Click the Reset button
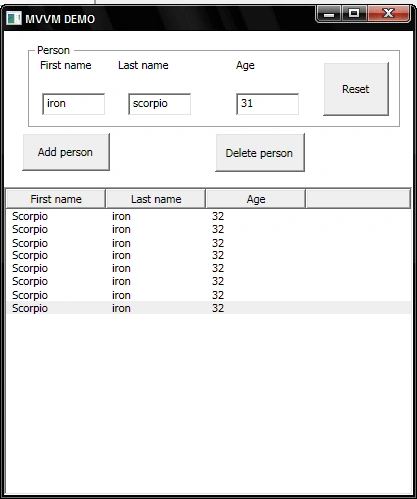417x499 pixels. pos(356,89)
